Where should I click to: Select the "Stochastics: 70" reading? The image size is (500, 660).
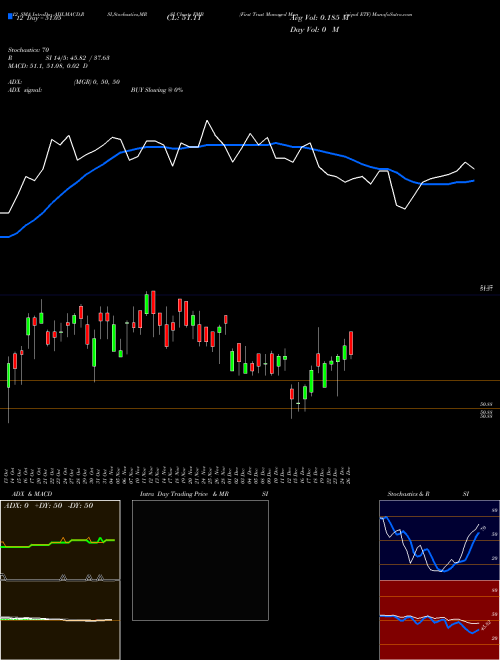point(28,50)
